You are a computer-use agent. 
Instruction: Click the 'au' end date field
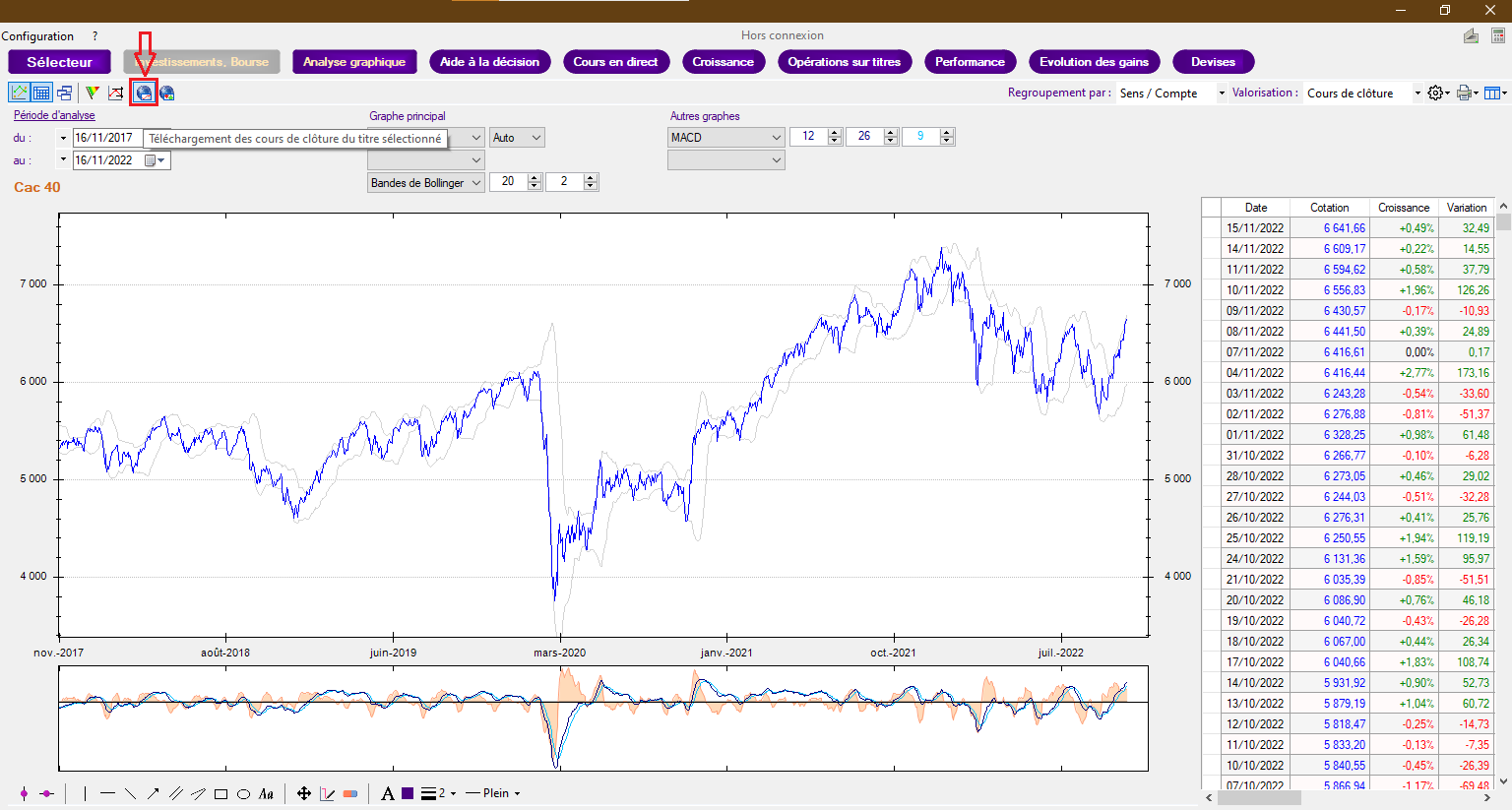pos(107,160)
